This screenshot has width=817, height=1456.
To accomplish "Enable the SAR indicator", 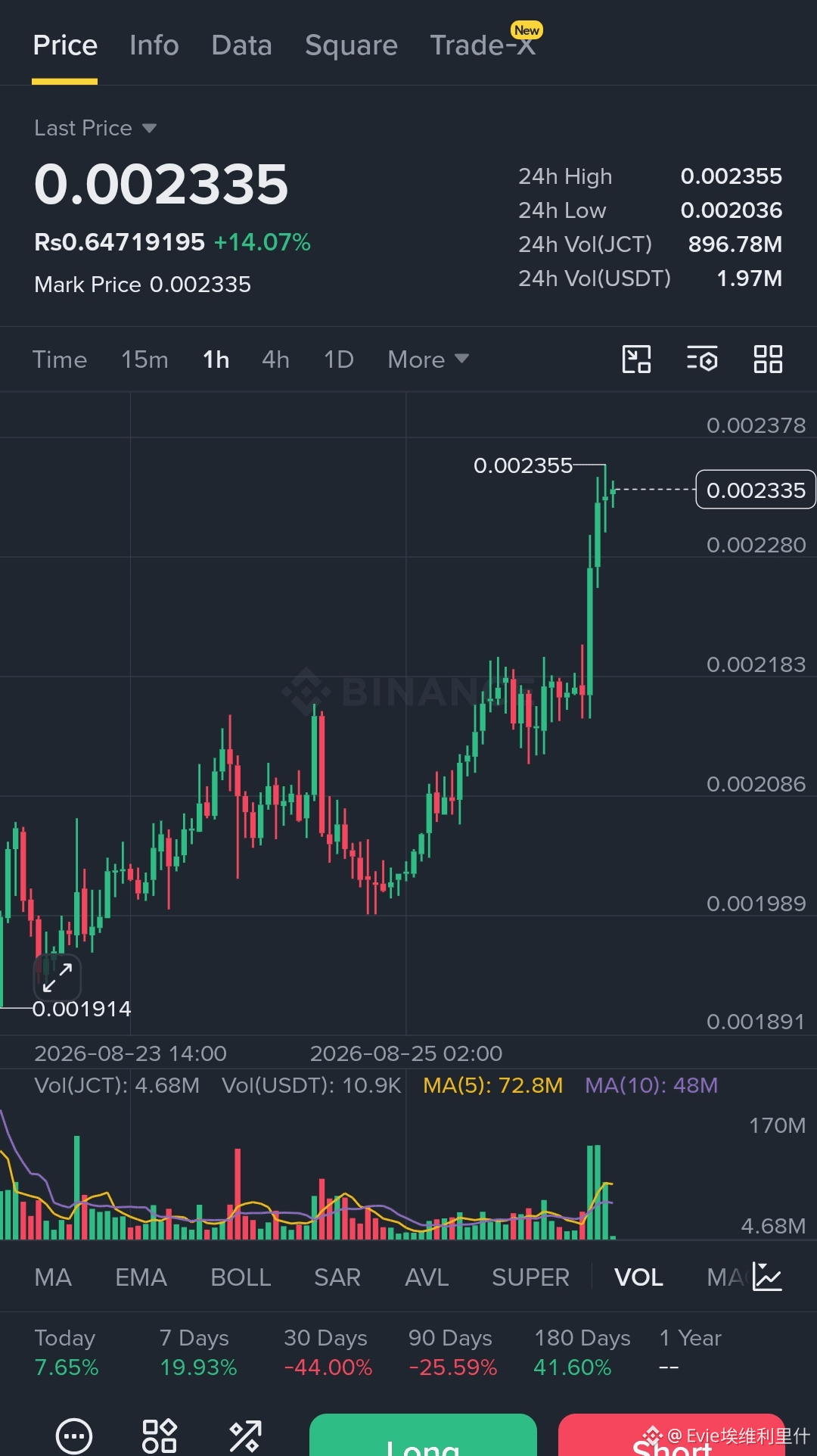I will 337,1277.
